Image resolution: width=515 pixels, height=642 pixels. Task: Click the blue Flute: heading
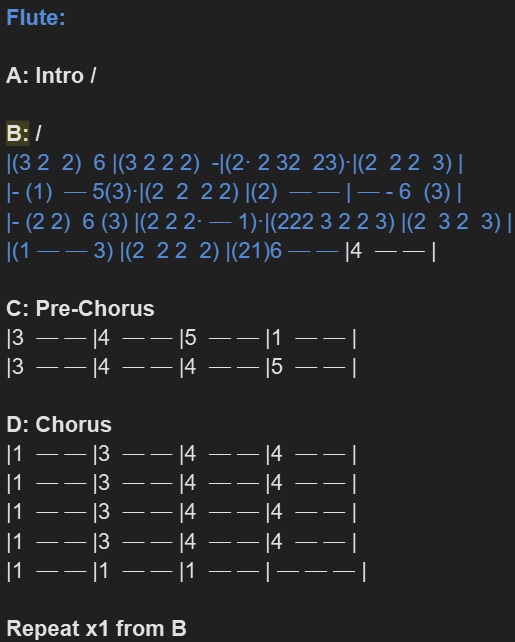coord(36,18)
